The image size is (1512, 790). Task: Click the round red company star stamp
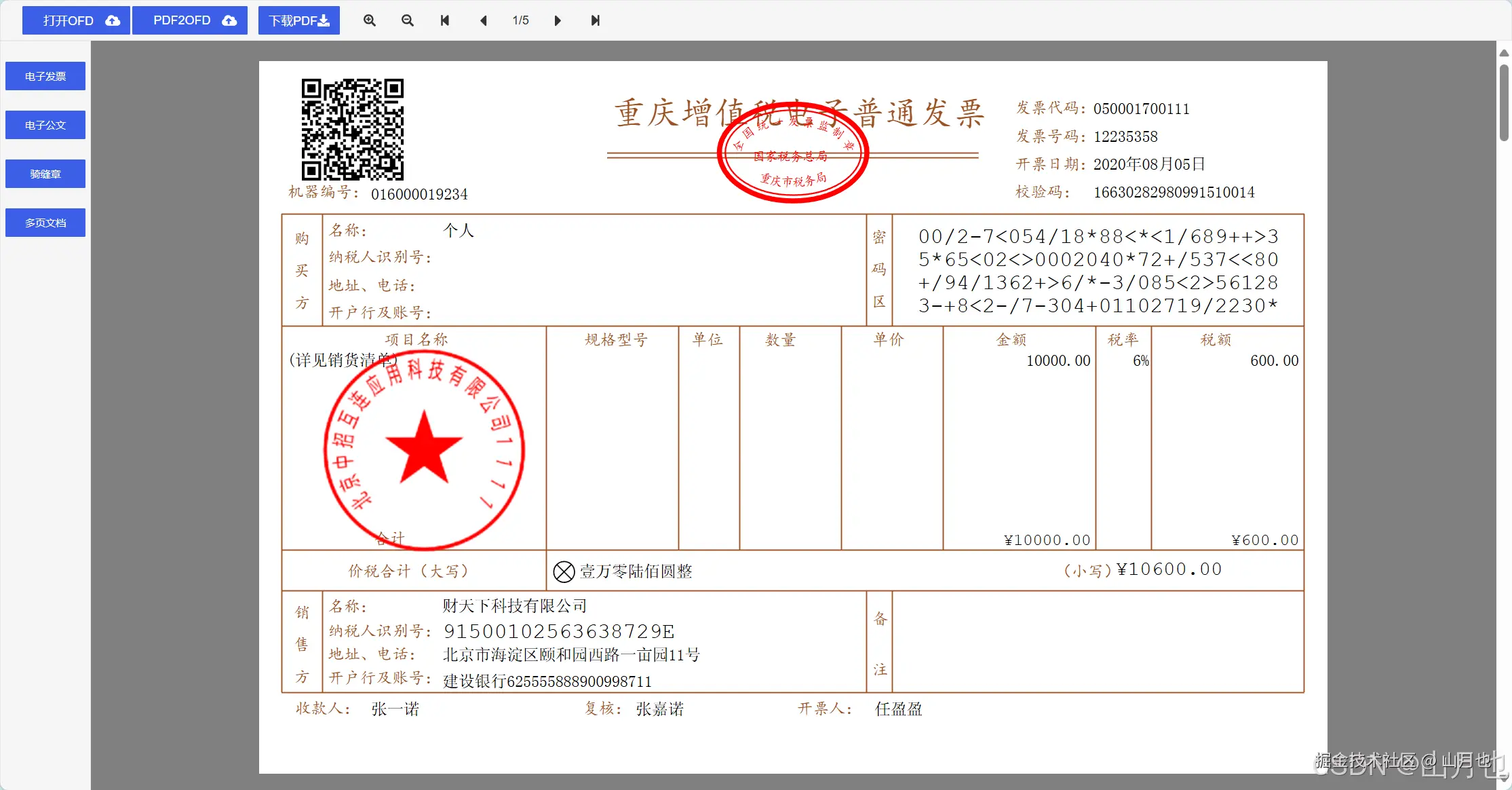coord(424,449)
